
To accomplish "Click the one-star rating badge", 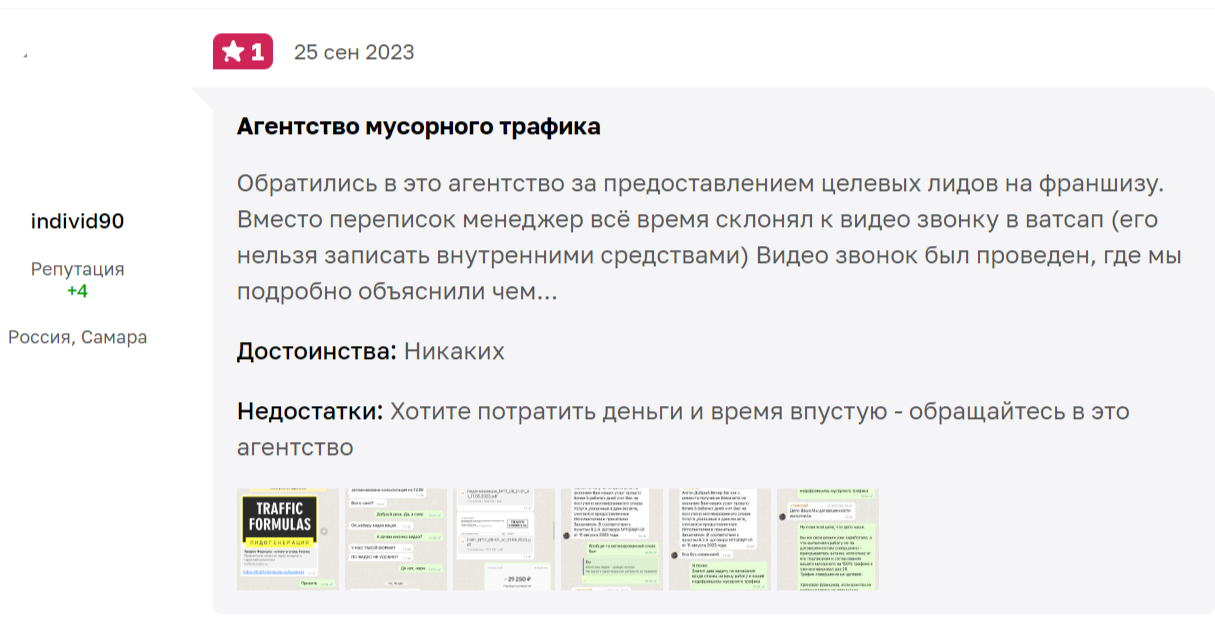I will click(x=243, y=51).
